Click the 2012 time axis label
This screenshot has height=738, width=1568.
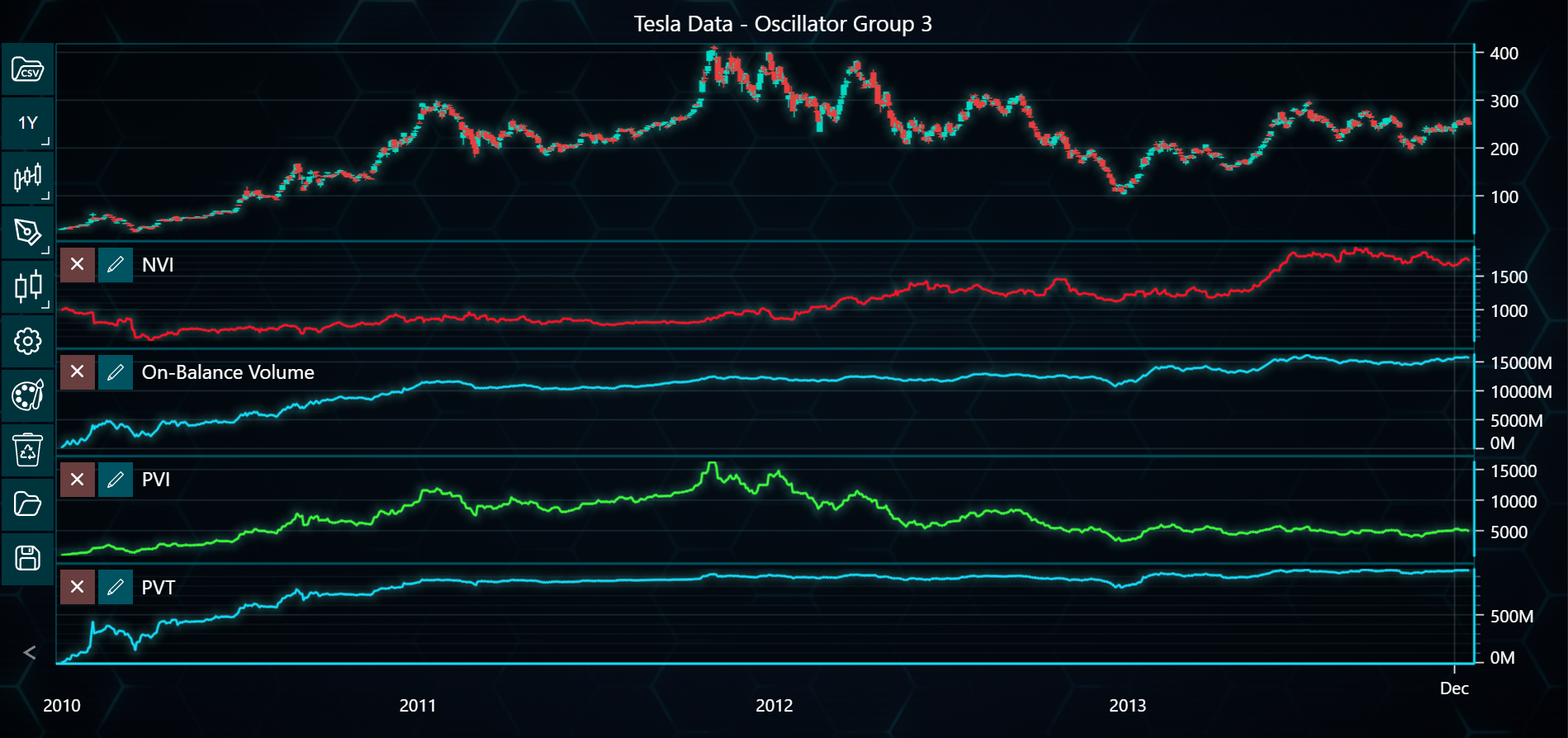coord(775,706)
